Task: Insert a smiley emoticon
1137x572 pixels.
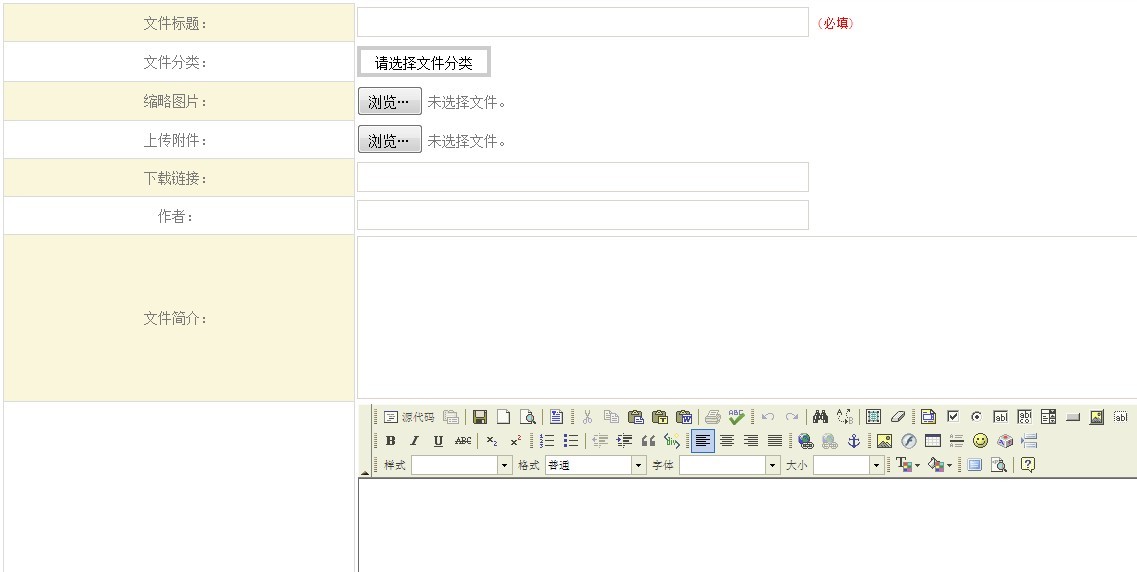Action: tap(980, 441)
